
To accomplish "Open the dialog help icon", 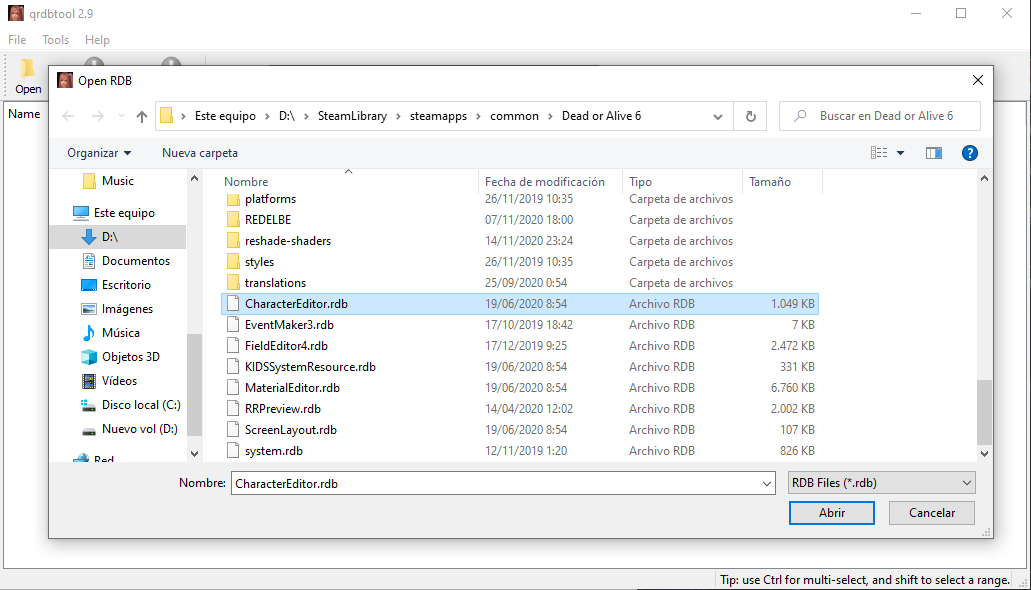I will click(x=969, y=153).
